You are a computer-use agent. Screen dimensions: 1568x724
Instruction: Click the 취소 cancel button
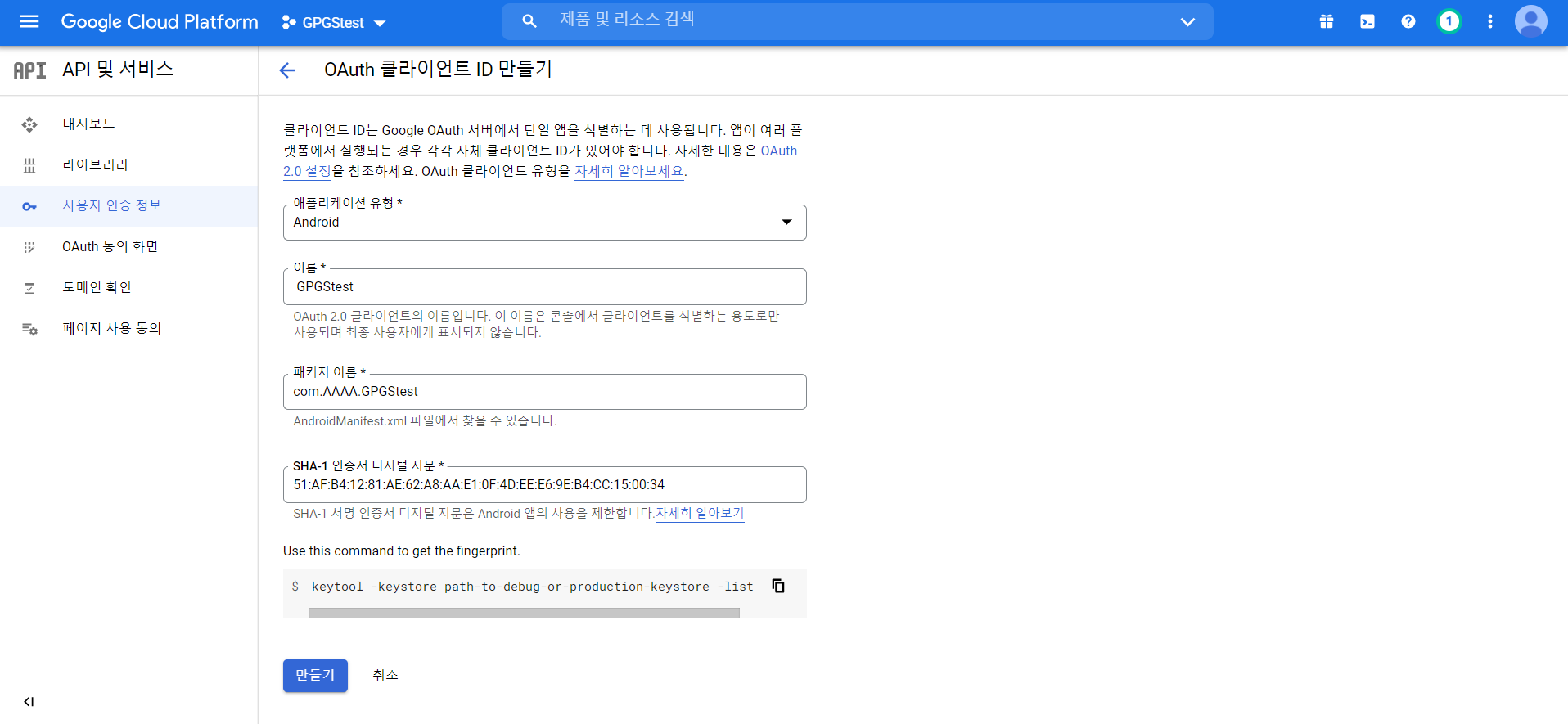pos(385,676)
